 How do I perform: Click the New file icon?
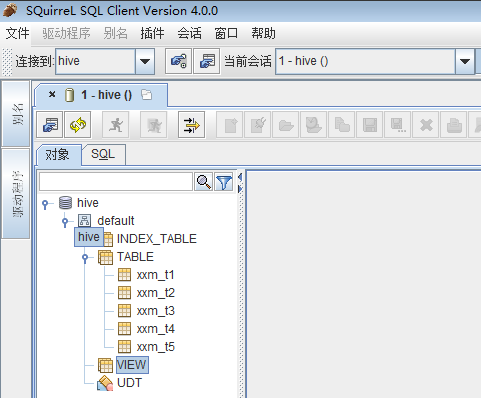click(230, 125)
